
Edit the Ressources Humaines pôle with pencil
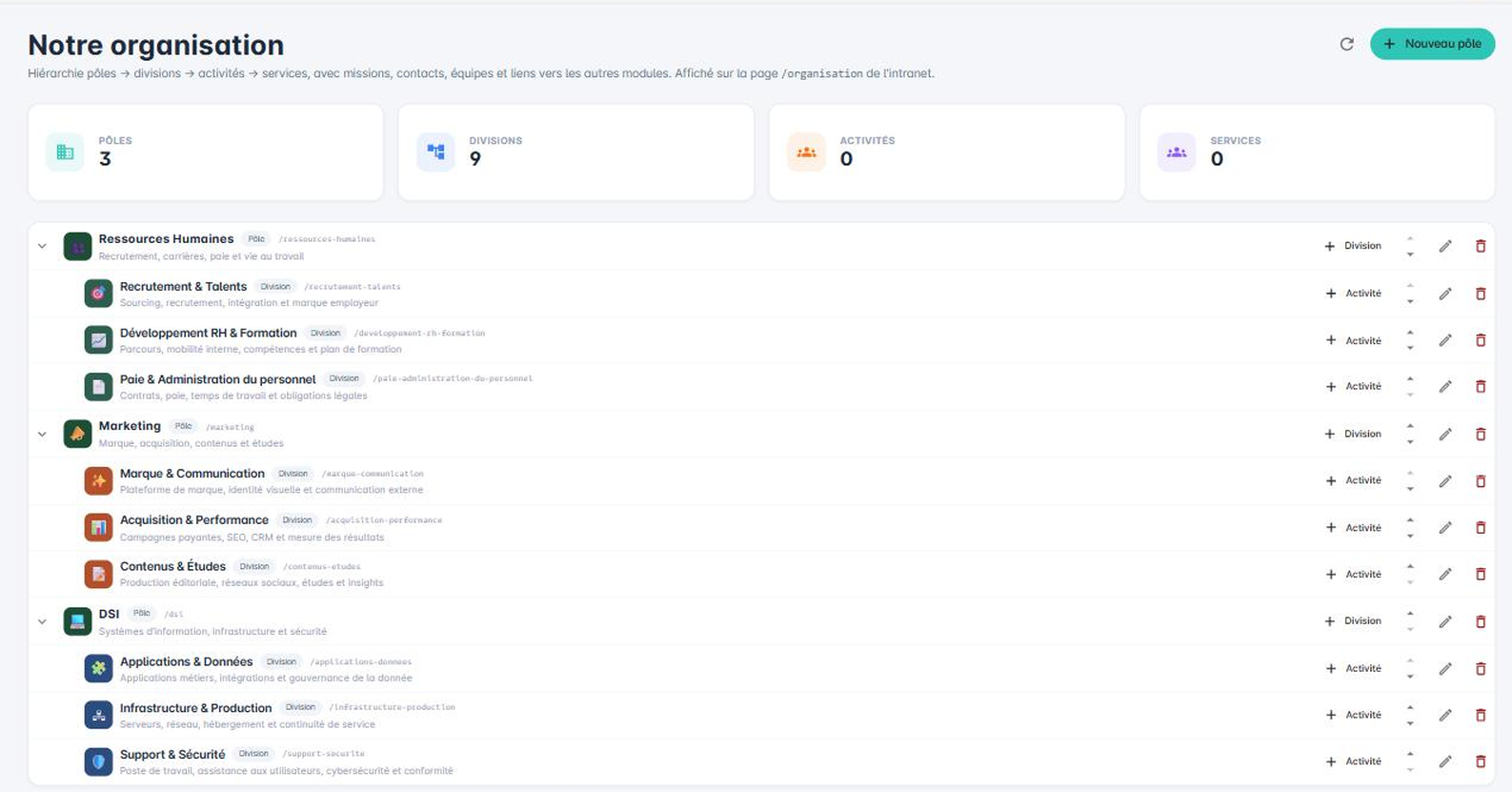coord(1445,246)
